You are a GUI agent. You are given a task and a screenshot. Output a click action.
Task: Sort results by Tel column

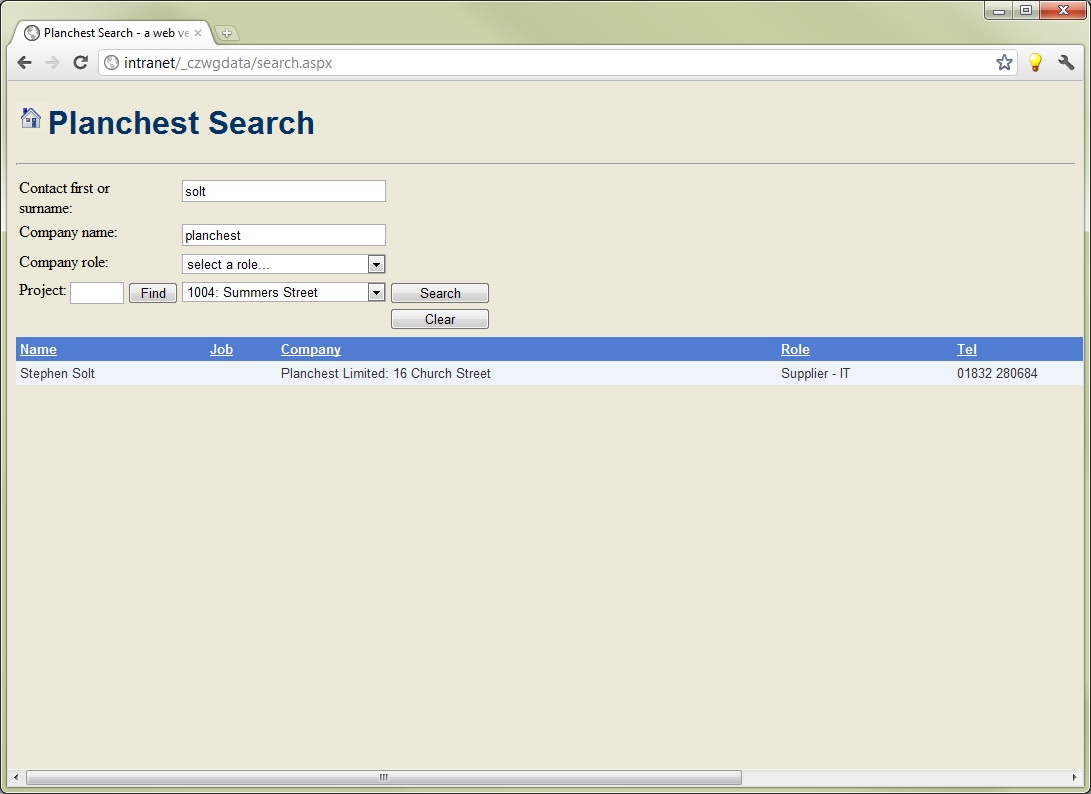966,349
